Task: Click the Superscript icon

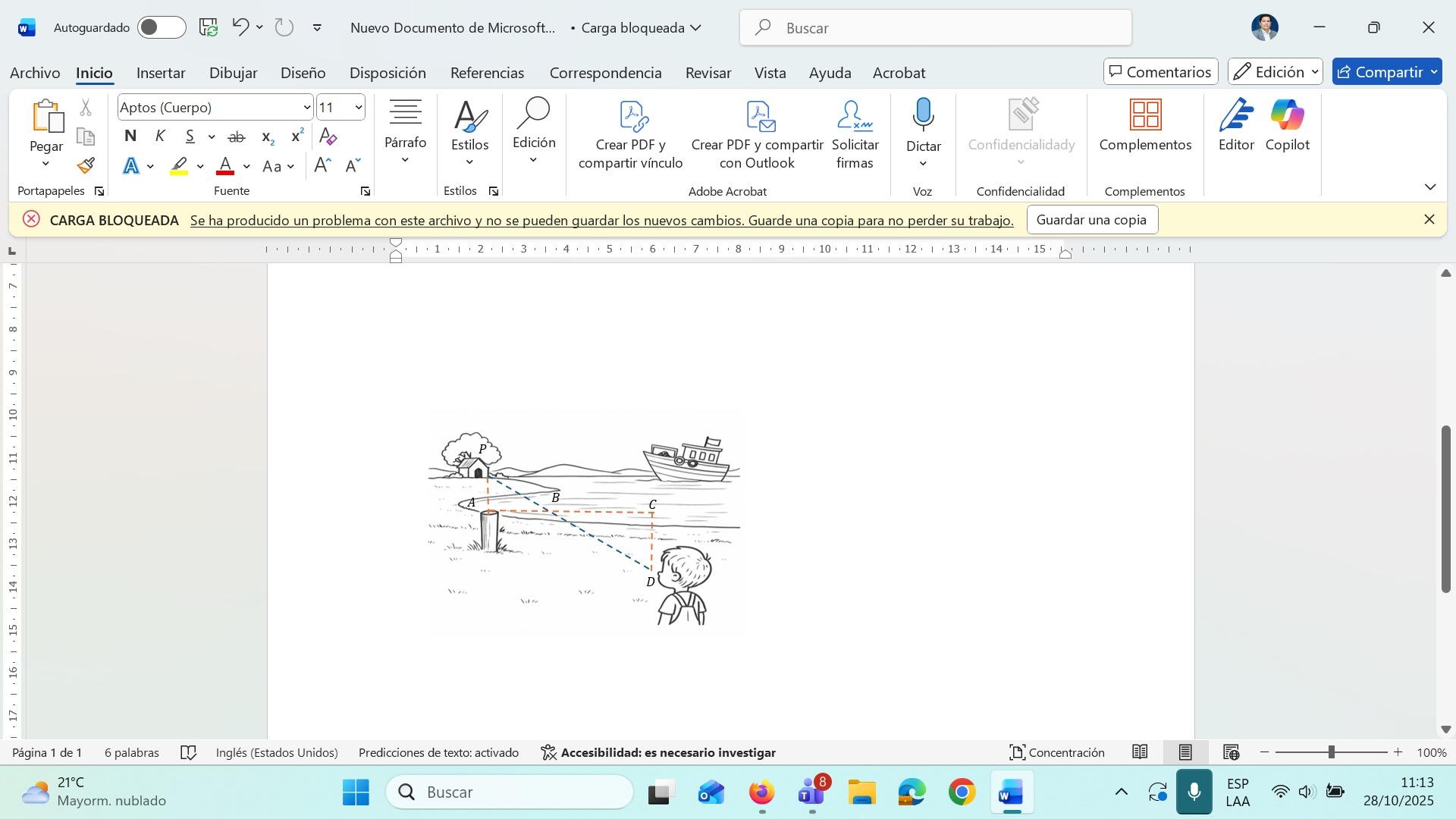Action: point(297,136)
